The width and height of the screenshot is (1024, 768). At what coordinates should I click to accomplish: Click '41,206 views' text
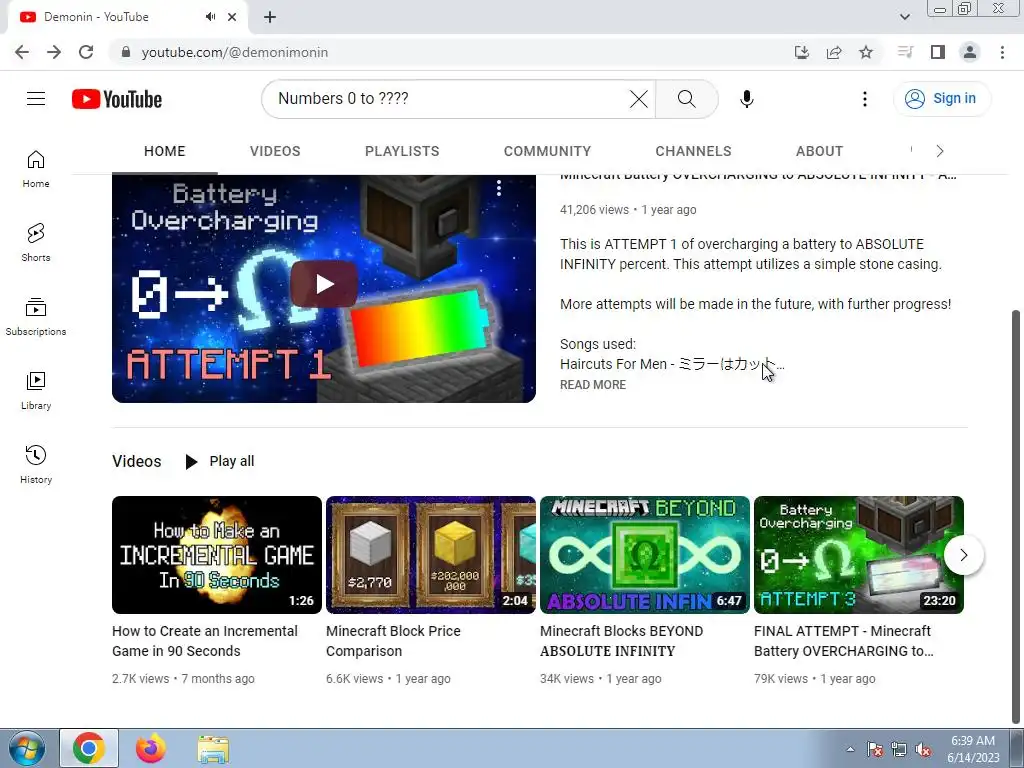click(594, 210)
